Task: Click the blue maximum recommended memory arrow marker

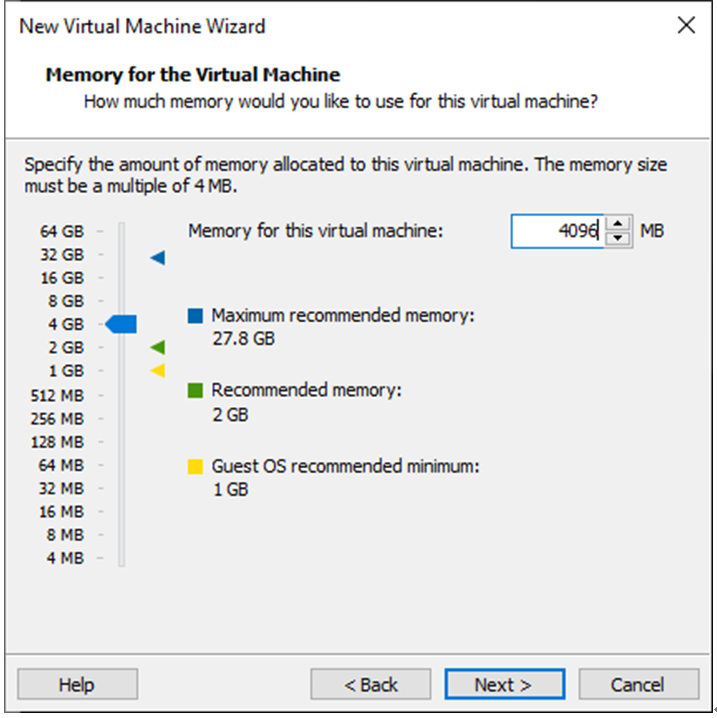Action: pyautogui.click(x=157, y=258)
